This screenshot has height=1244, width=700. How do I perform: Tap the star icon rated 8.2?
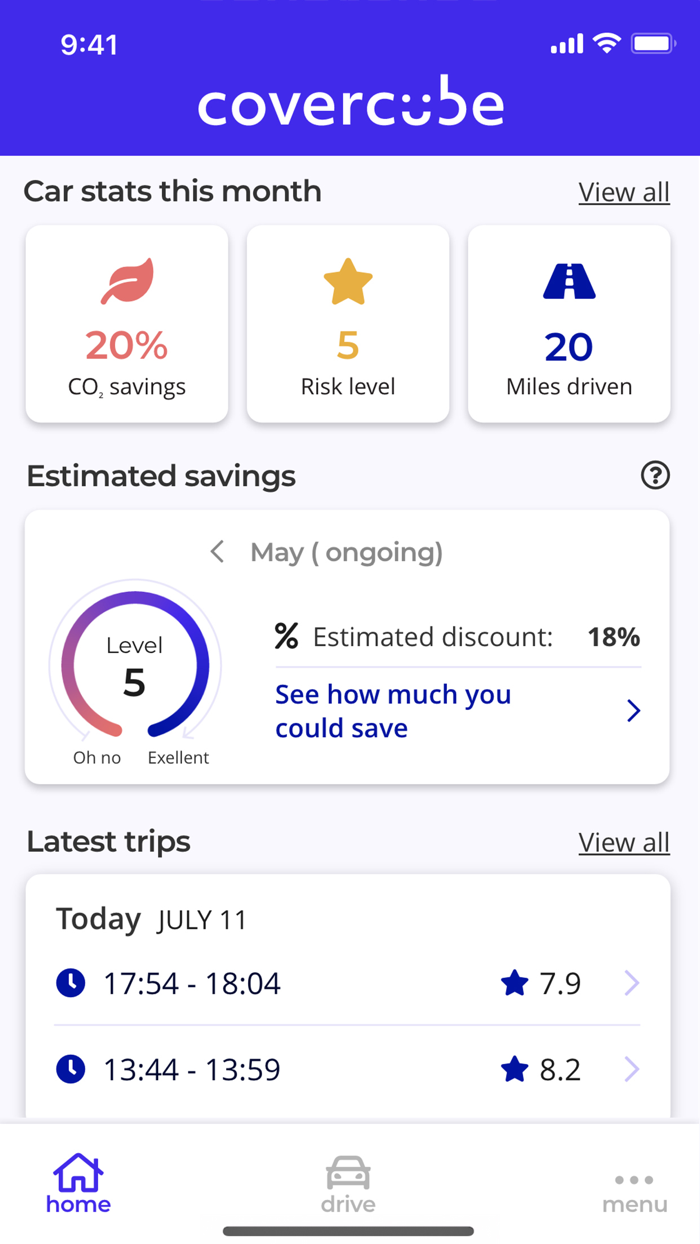point(514,1070)
